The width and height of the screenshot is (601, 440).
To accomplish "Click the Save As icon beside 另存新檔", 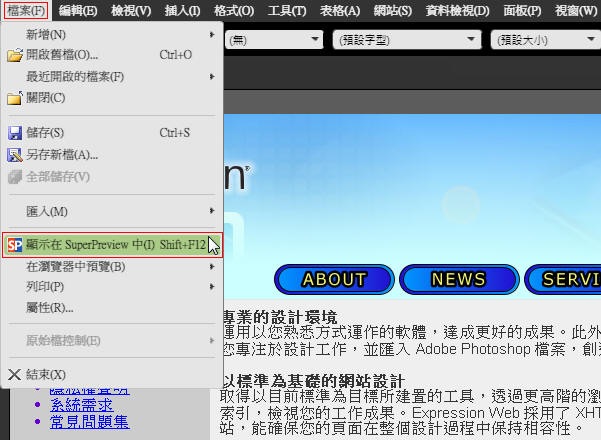I will [x=15, y=155].
